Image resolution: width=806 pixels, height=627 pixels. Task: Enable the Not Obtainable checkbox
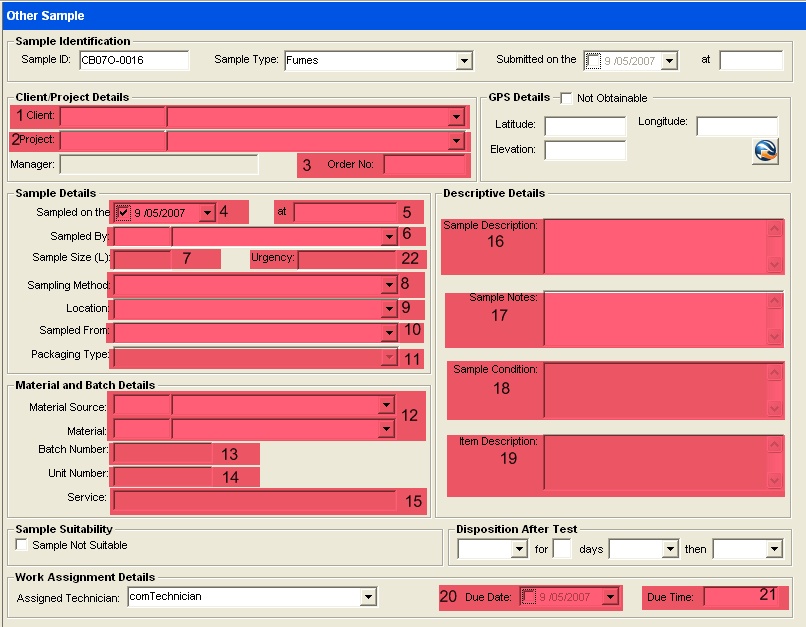[x=566, y=98]
